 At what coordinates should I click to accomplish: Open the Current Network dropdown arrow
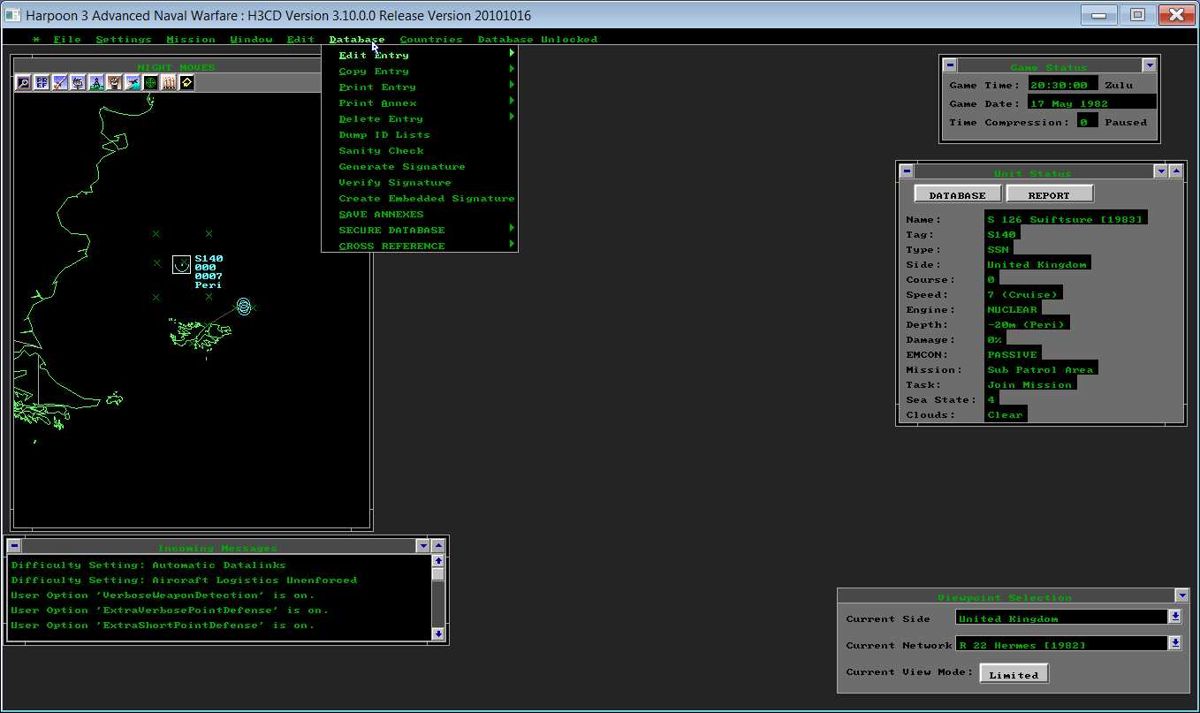(1175, 643)
